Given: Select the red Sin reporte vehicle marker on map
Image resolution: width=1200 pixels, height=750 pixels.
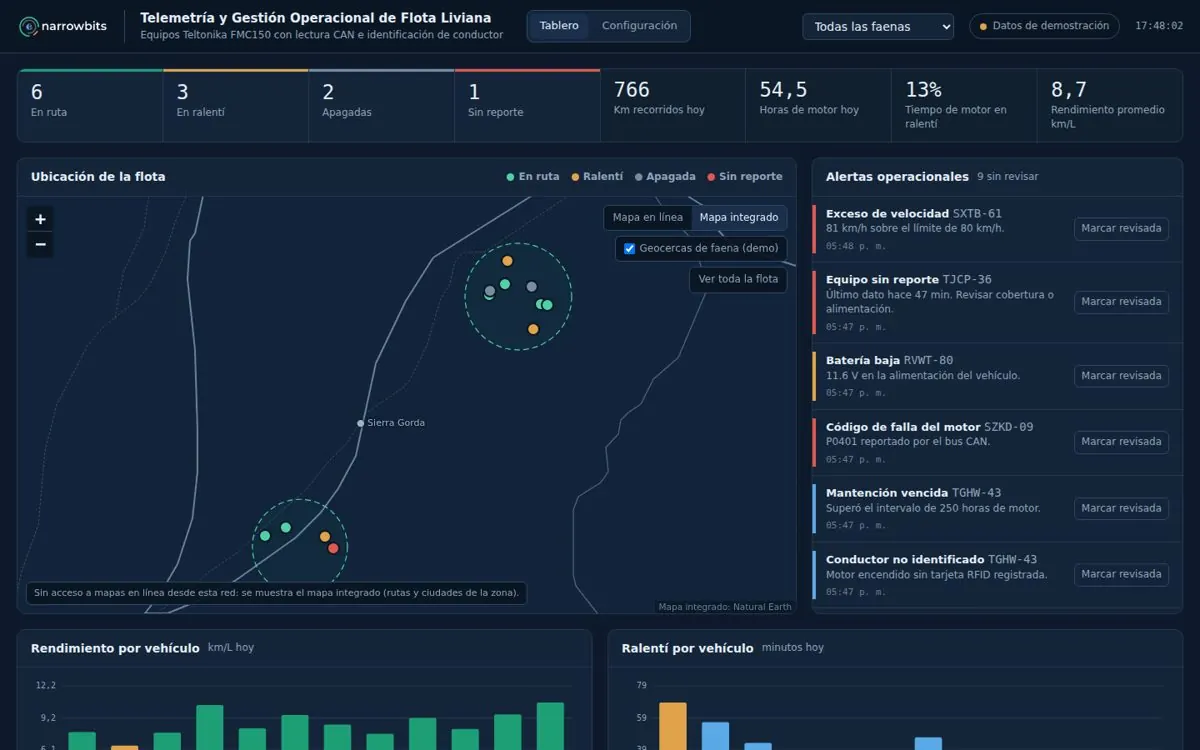Looking at the screenshot, I should (x=333, y=548).
